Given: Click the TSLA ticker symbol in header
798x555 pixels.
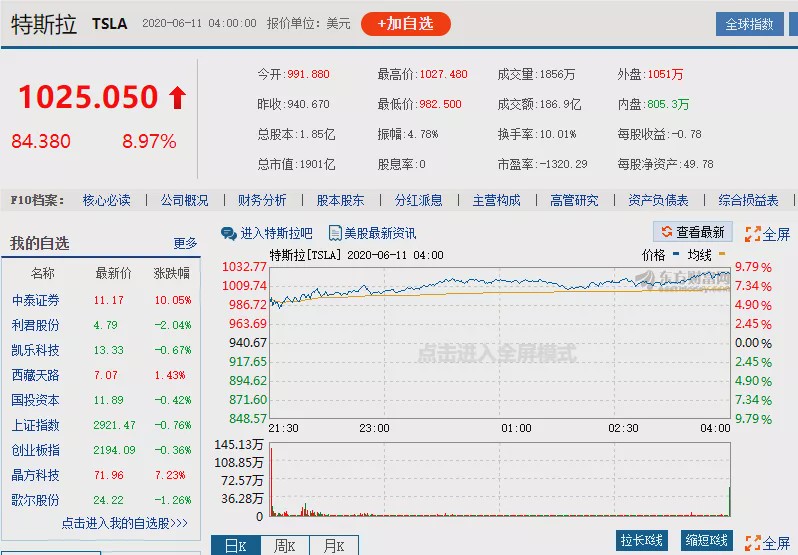Looking at the screenshot, I should [109, 23].
